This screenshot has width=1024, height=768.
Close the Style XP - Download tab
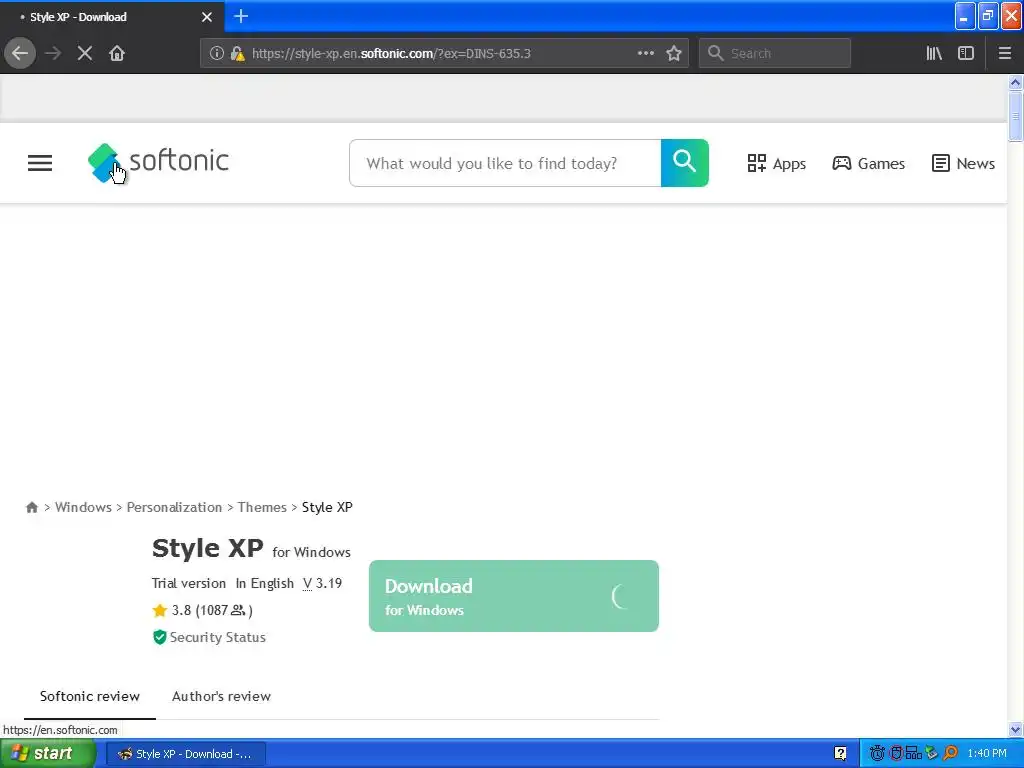(x=207, y=17)
